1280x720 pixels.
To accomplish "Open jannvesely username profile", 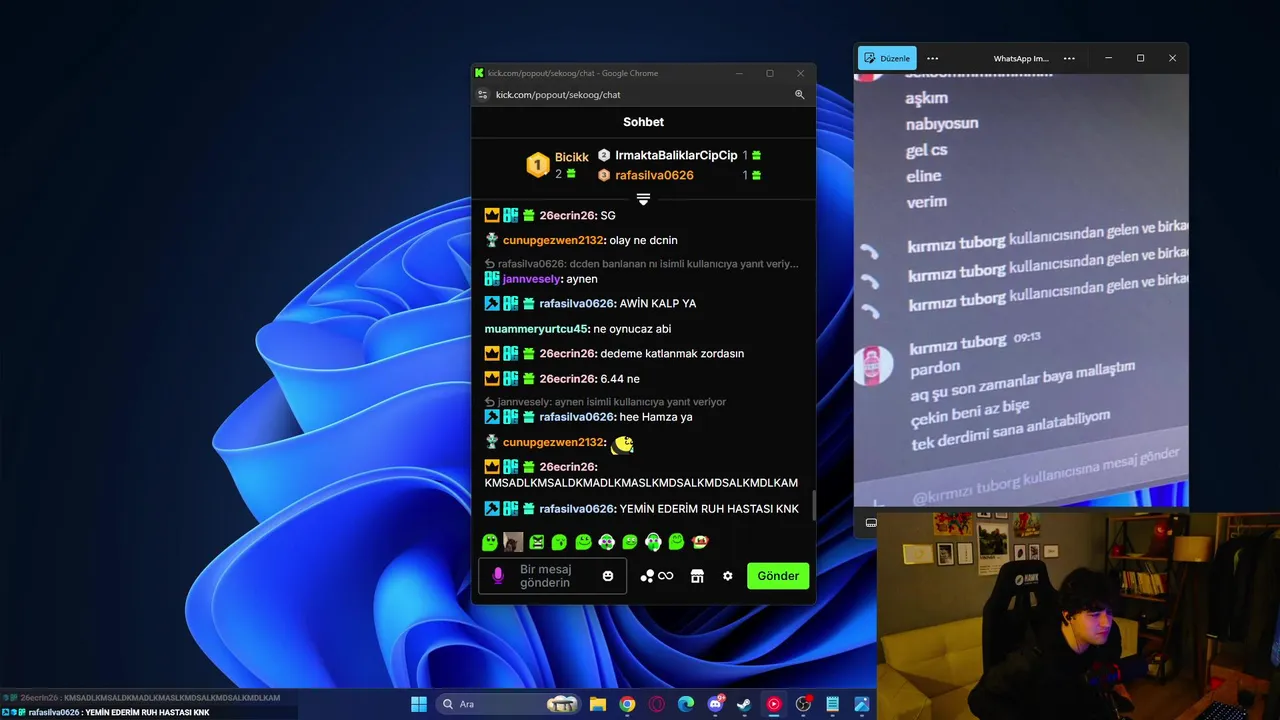I will pos(531,279).
